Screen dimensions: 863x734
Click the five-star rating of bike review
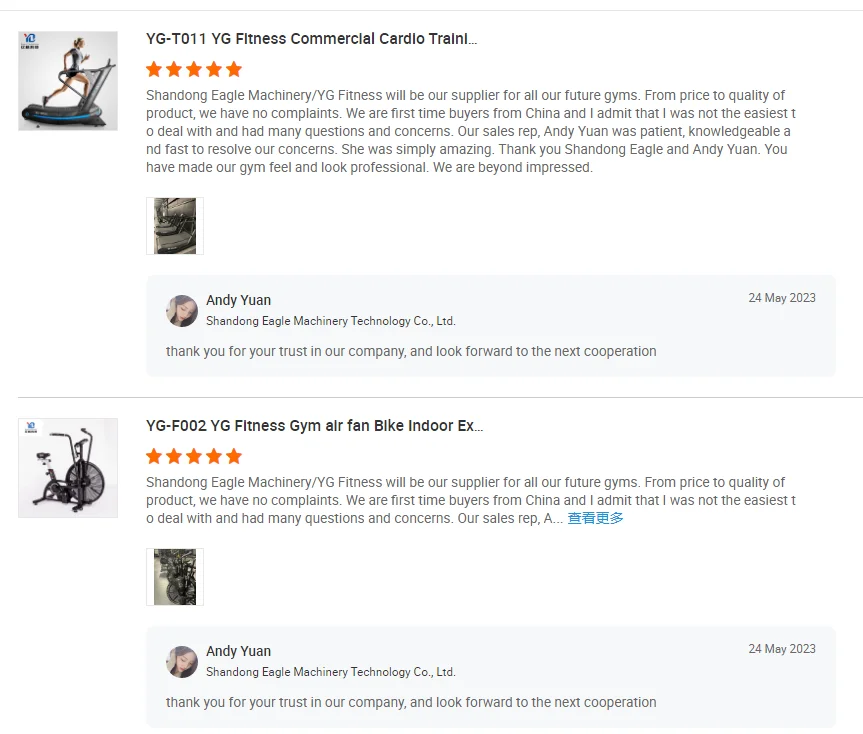click(x=194, y=456)
